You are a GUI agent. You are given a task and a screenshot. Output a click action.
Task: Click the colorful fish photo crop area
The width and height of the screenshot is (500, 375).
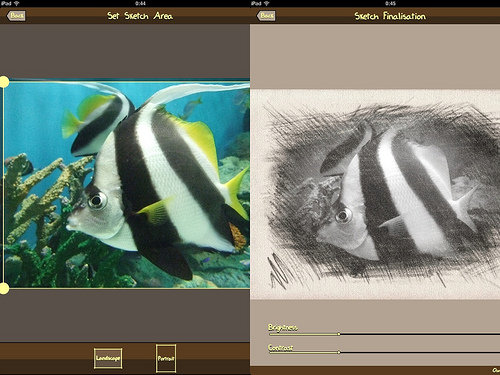click(127, 183)
